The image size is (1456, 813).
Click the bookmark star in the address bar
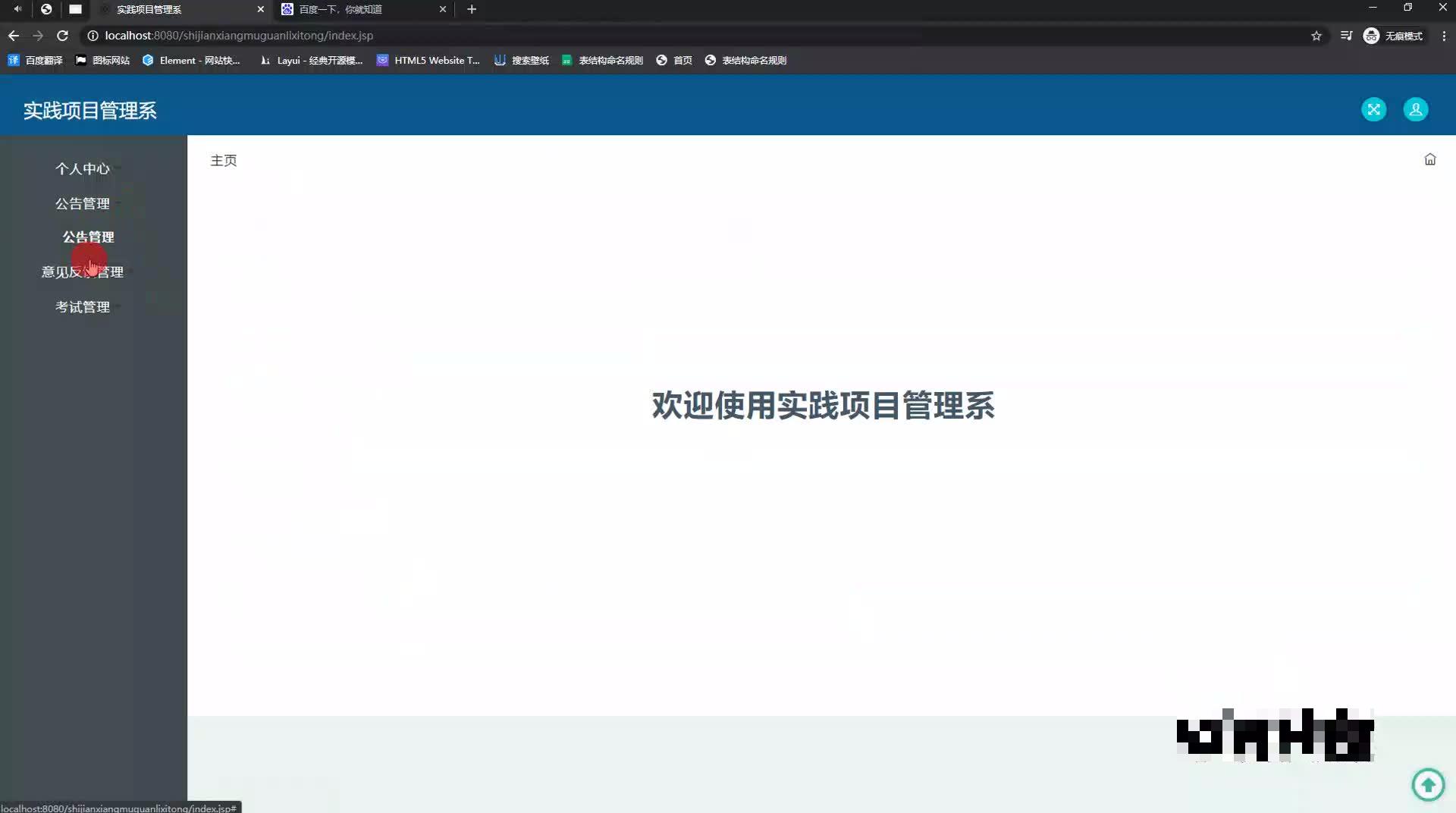[1317, 35]
